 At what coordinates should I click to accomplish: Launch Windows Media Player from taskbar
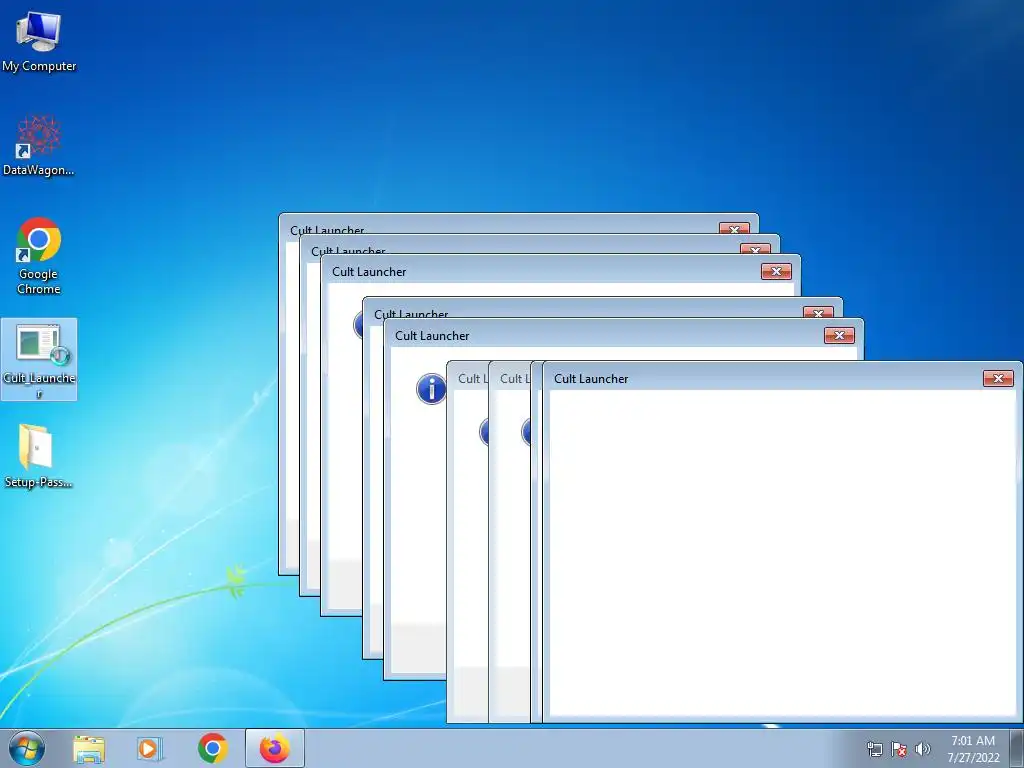click(x=150, y=748)
